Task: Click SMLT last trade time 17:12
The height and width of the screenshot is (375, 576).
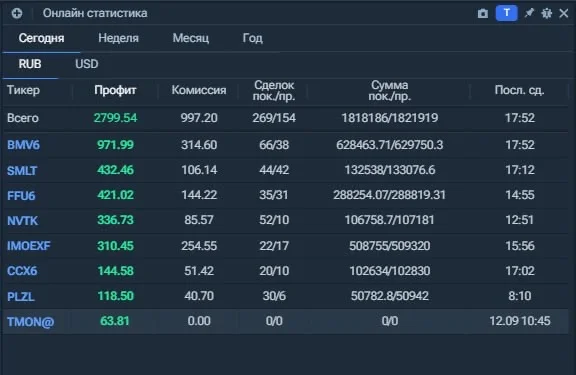Action: [519, 170]
